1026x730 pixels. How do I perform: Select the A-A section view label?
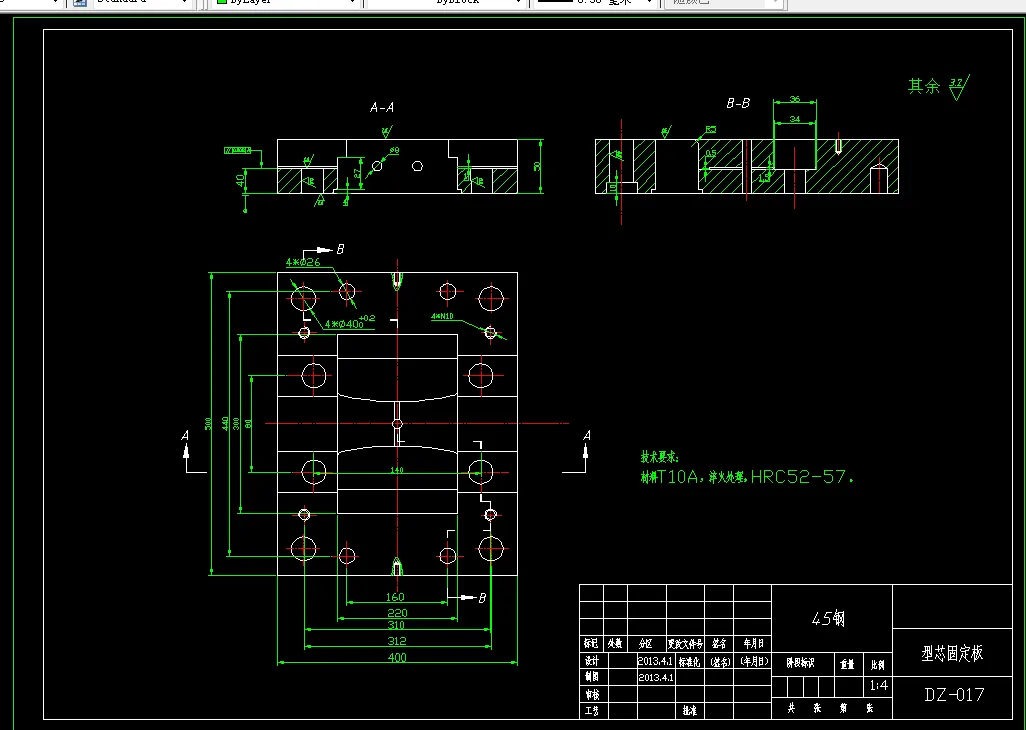[x=382, y=107]
